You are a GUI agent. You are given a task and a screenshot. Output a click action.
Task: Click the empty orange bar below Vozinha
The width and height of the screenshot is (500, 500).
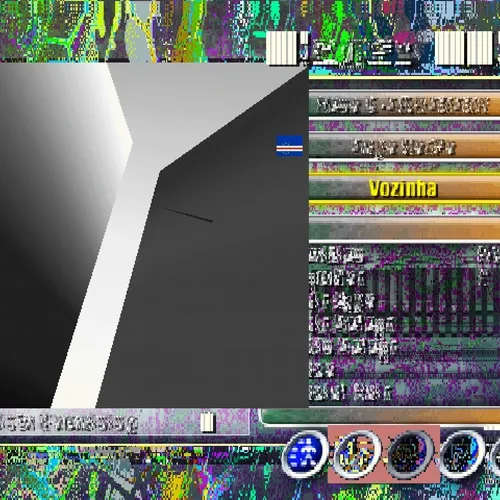click(404, 229)
